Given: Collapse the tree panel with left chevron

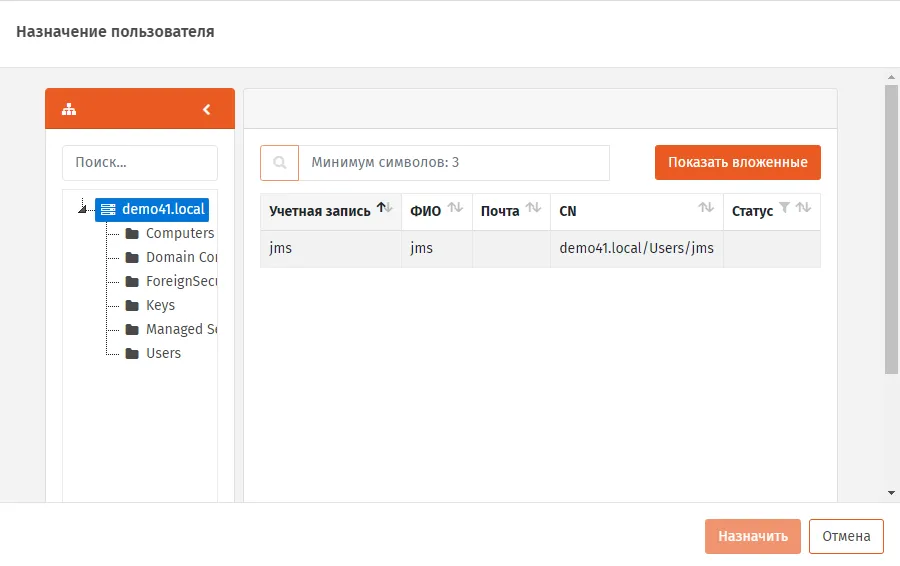Looking at the screenshot, I should [207, 109].
